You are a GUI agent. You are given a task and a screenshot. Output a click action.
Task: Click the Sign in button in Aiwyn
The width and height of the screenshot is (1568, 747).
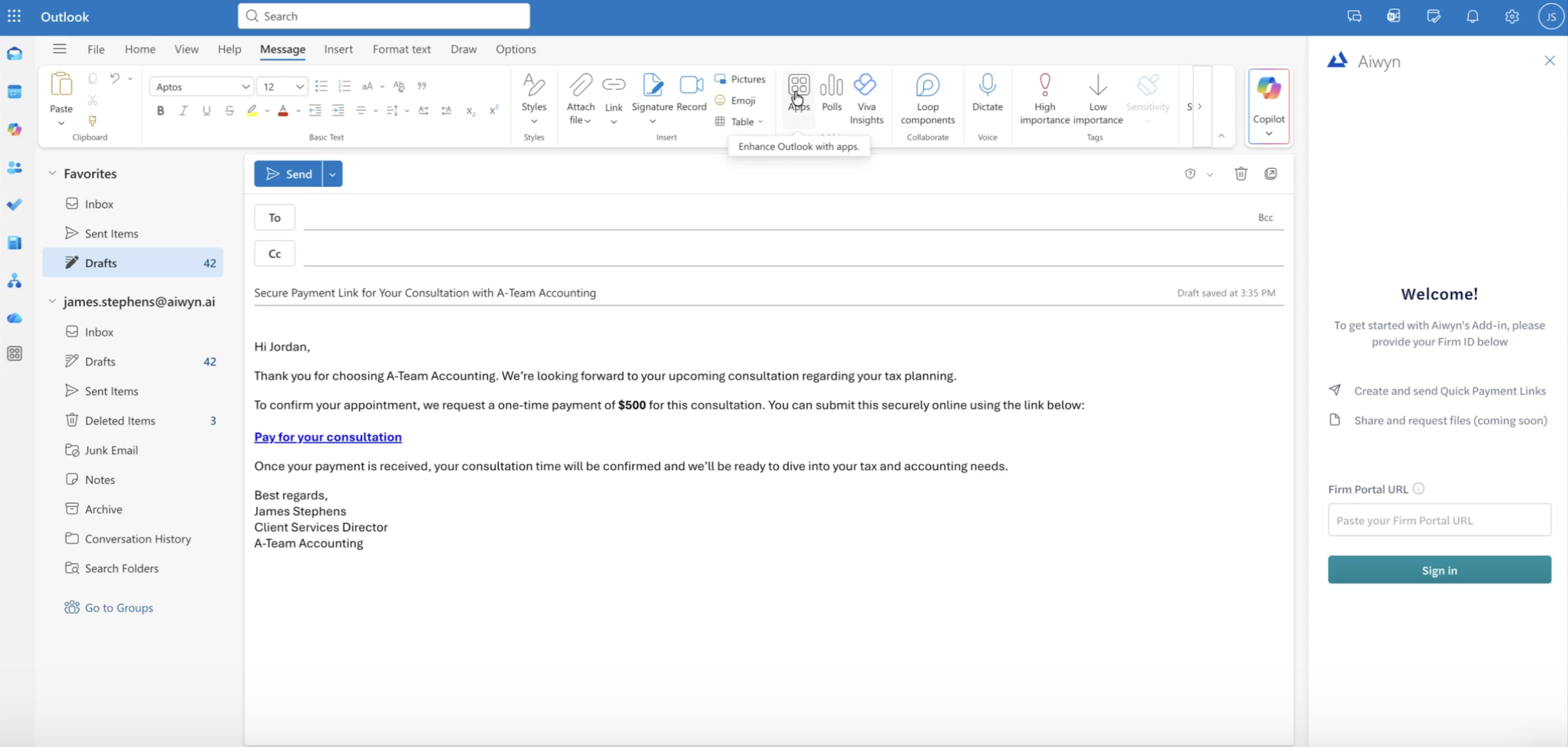click(1439, 570)
